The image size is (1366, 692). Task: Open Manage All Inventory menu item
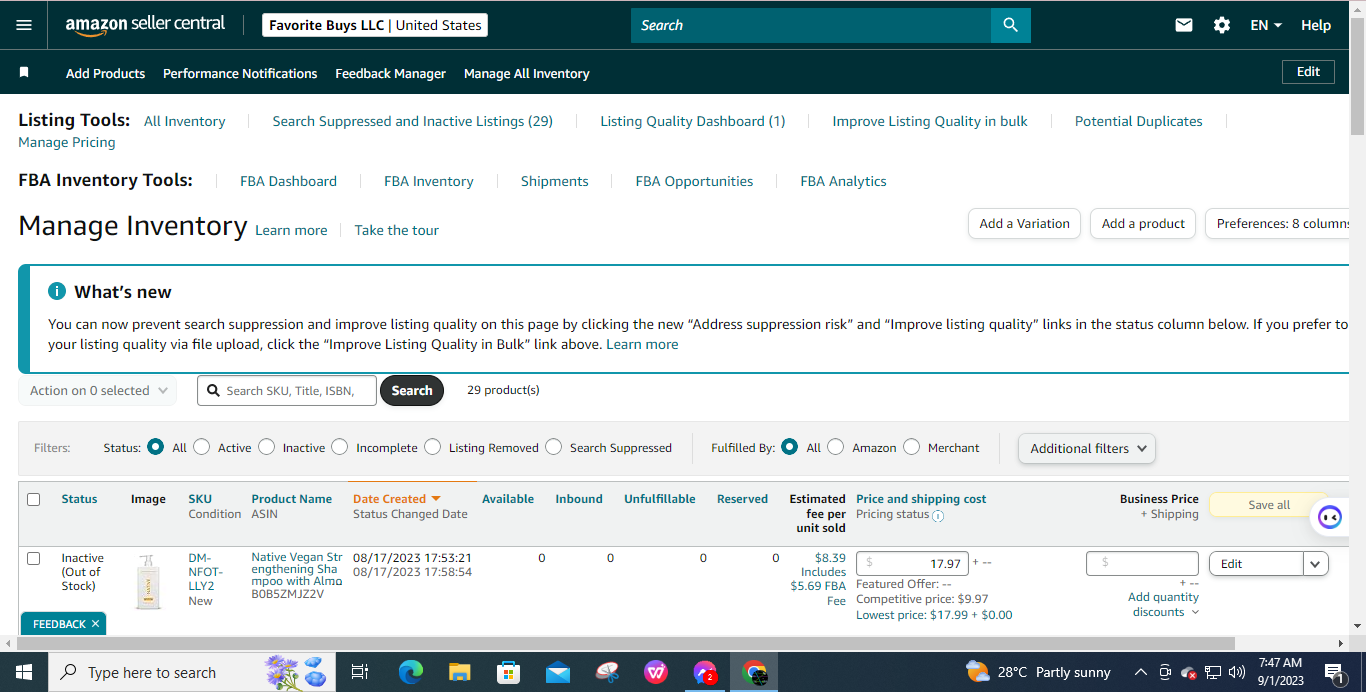(526, 73)
